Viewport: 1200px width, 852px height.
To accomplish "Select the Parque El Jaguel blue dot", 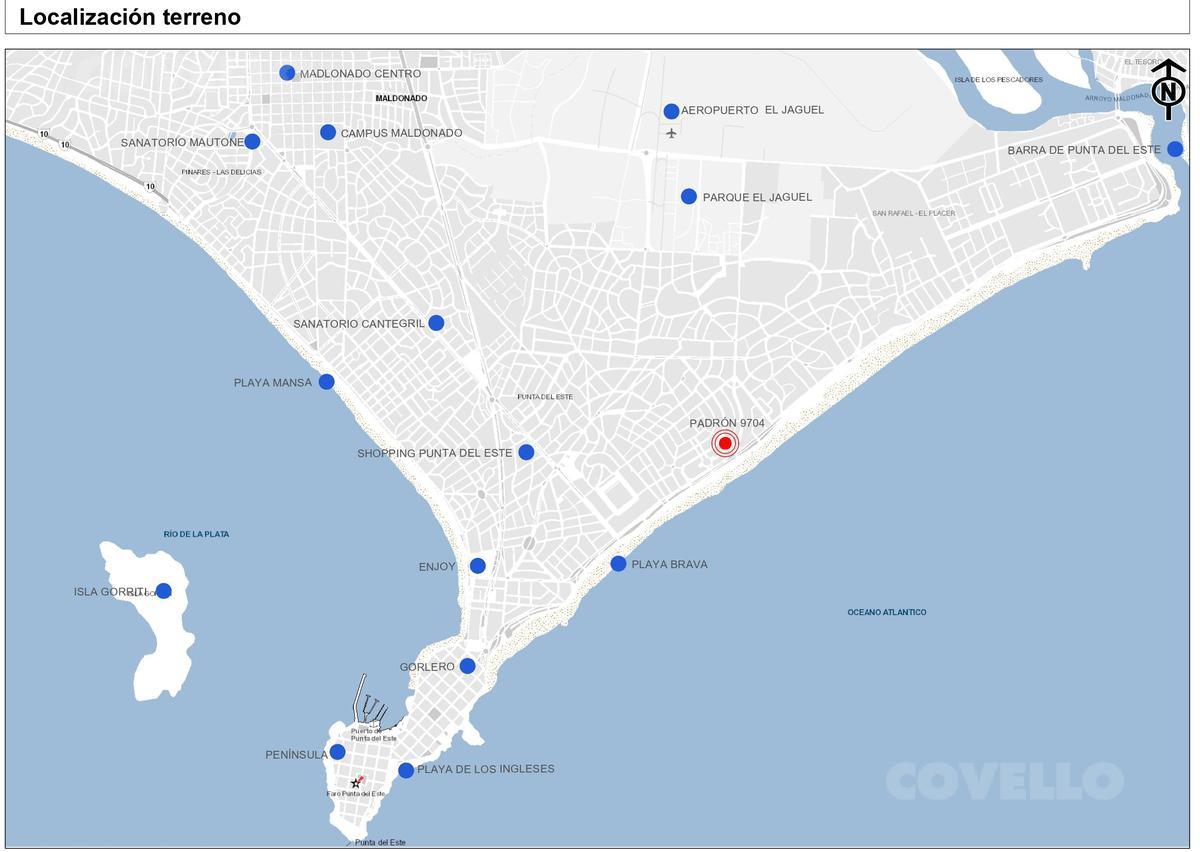I will click(x=689, y=196).
